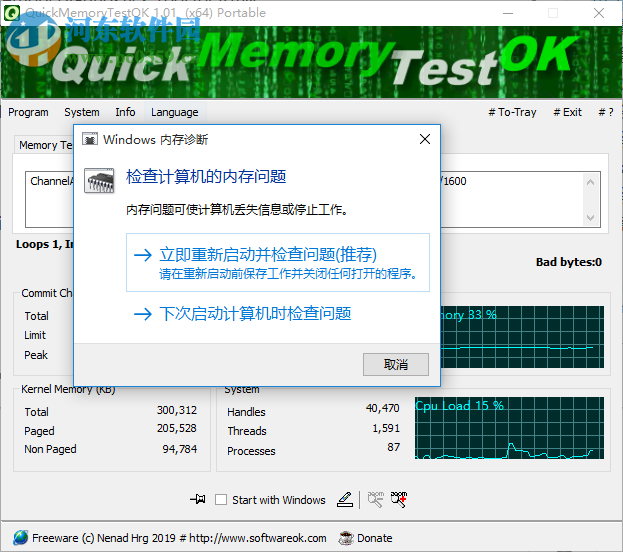This screenshot has height=552, width=623.
Task: Click the pencil edit icon
Action: click(345, 500)
